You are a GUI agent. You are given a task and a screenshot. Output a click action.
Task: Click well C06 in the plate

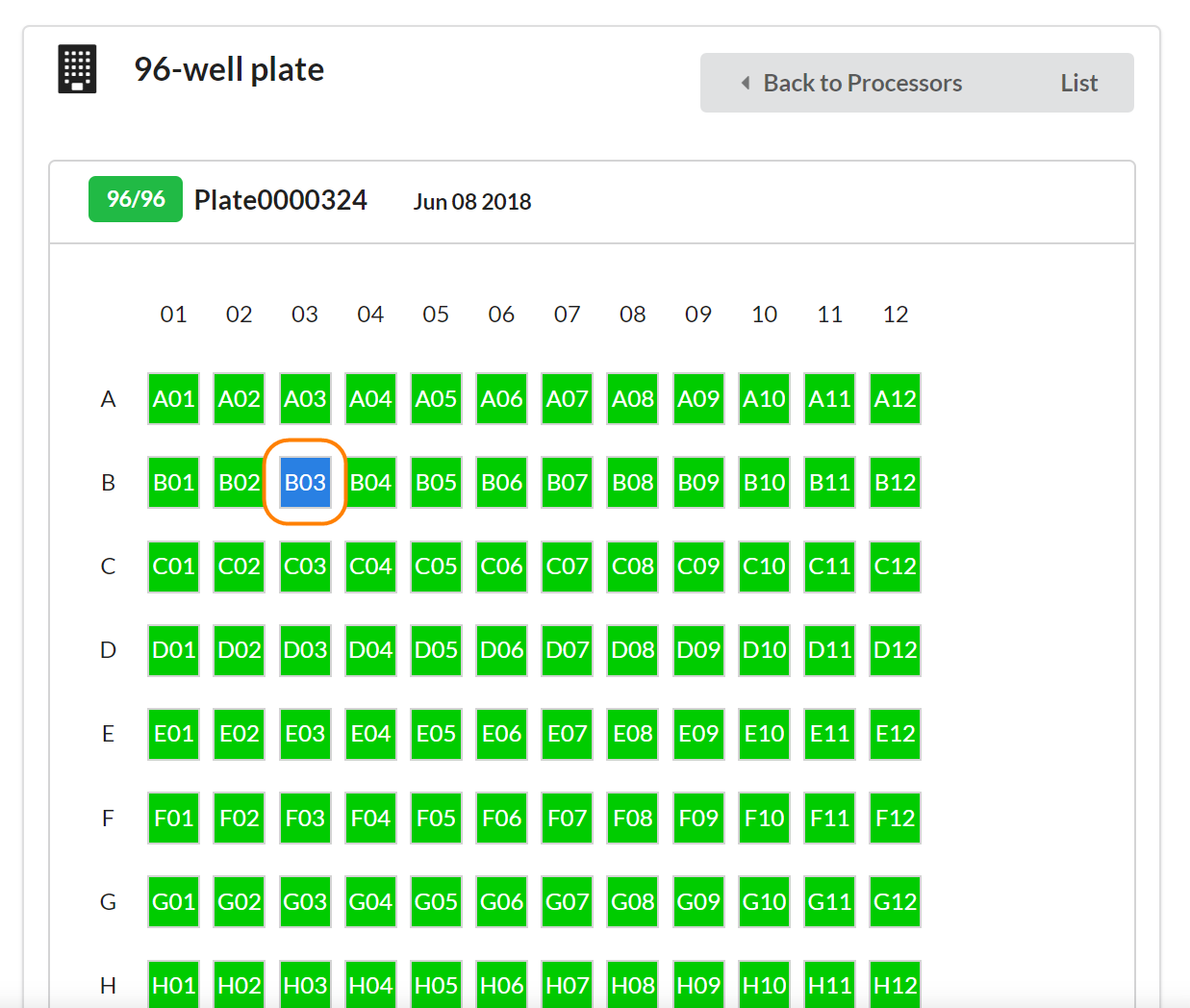pyautogui.click(x=501, y=567)
